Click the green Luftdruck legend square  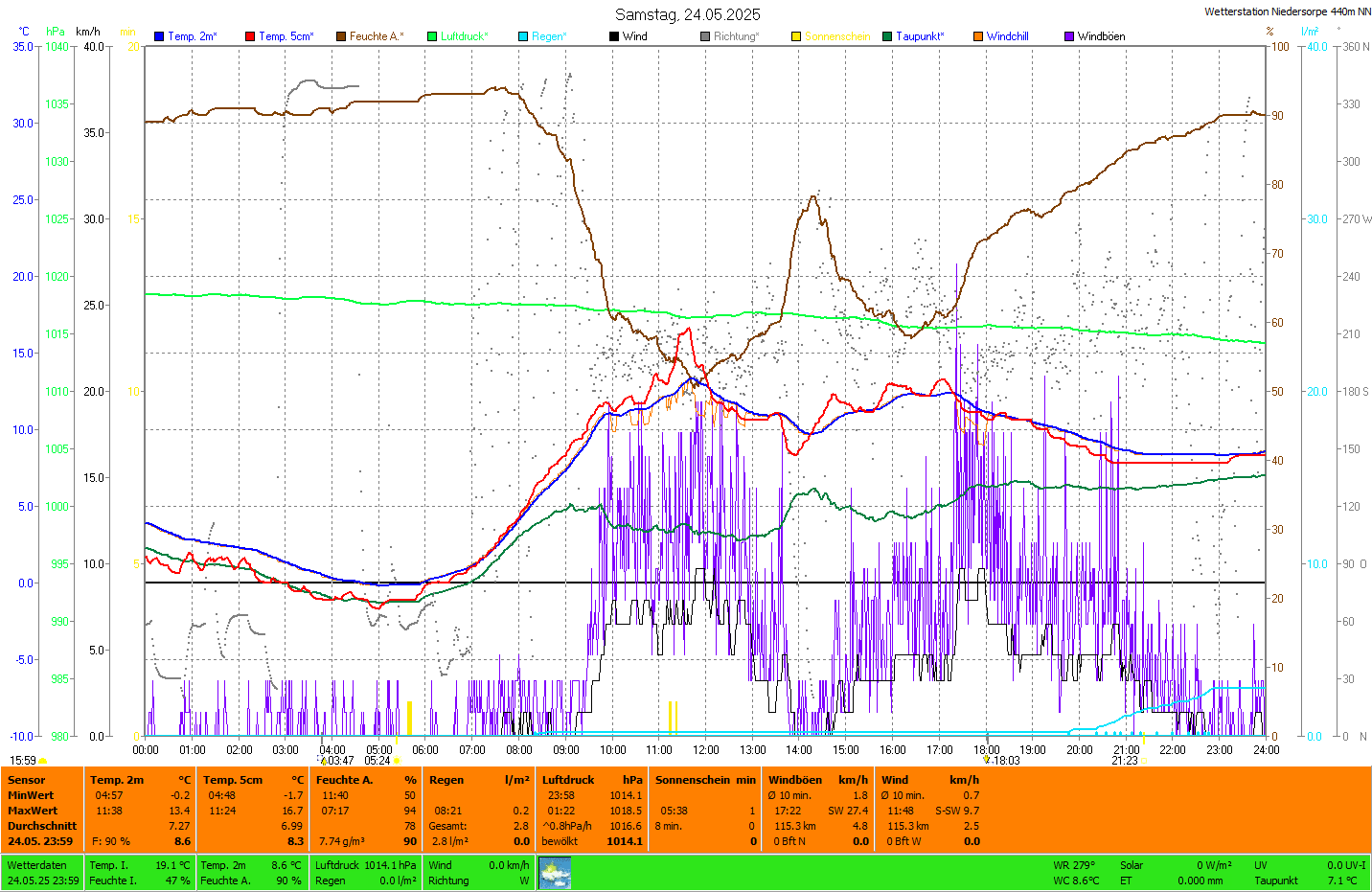click(x=432, y=36)
